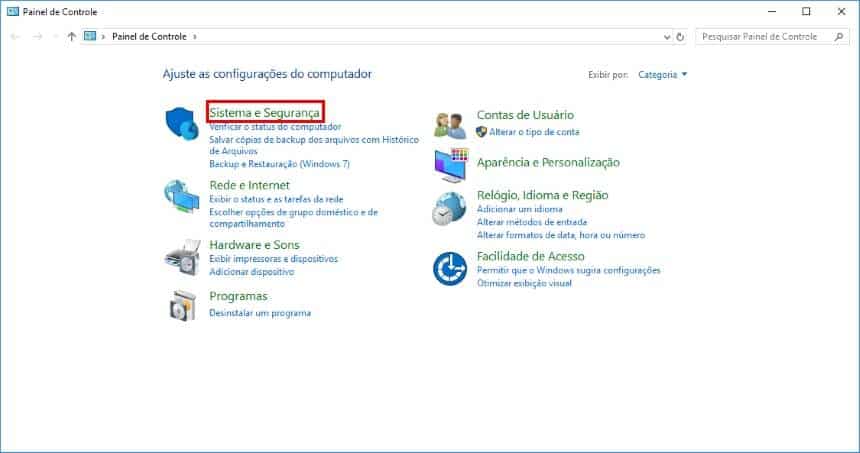
Task: Click the Painel de Controle breadcrumb
Action: 149,36
